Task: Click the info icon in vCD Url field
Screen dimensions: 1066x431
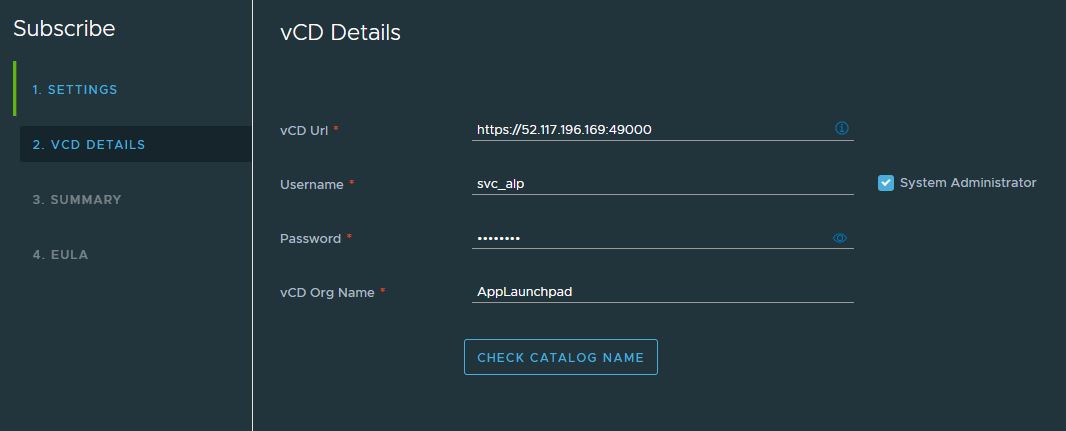Action: [842, 128]
